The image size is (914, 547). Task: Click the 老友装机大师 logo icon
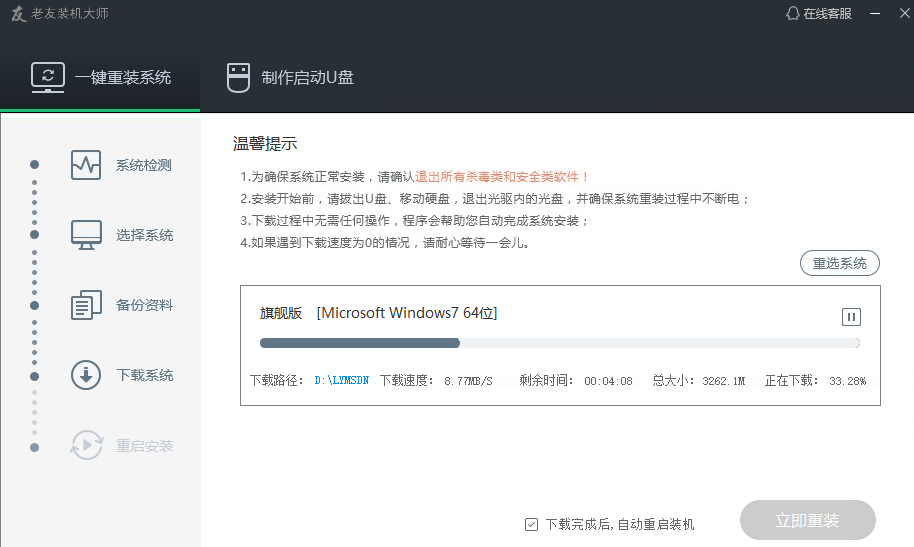pyautogui.click(x=18, y=13)
